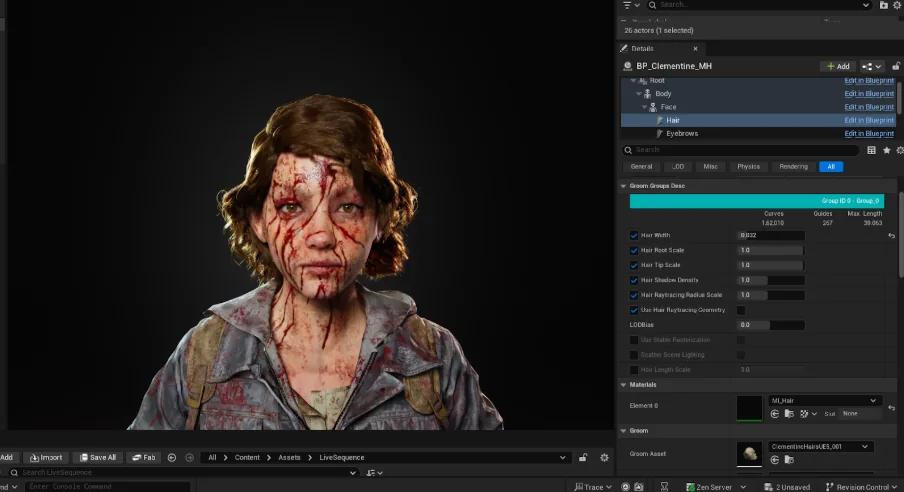
Task: Select the Rendering filter tab
Action: (793, 167)
